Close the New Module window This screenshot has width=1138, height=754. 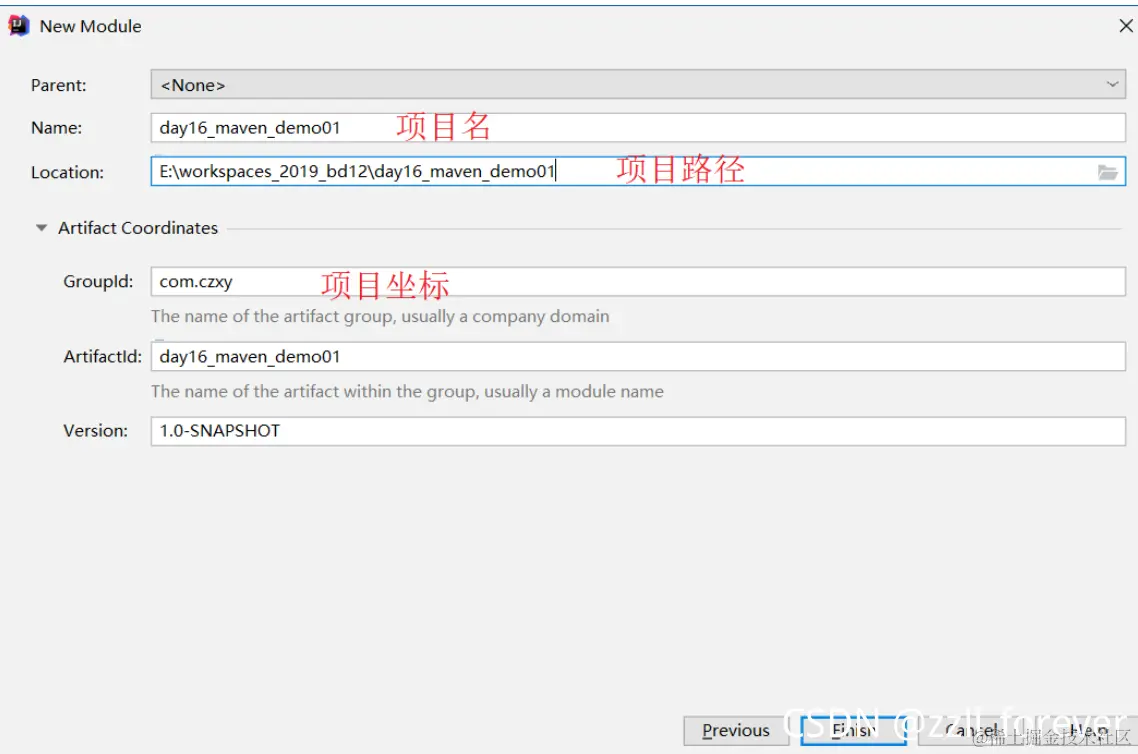click(x=1126, y=26)
